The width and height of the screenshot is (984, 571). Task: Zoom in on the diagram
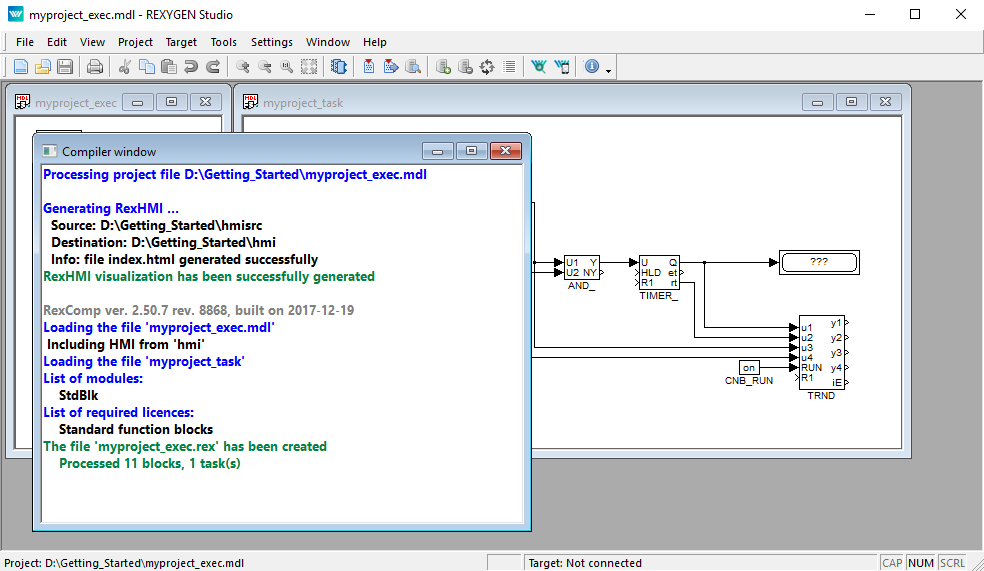pyautogui.click(x=242, y=67)
